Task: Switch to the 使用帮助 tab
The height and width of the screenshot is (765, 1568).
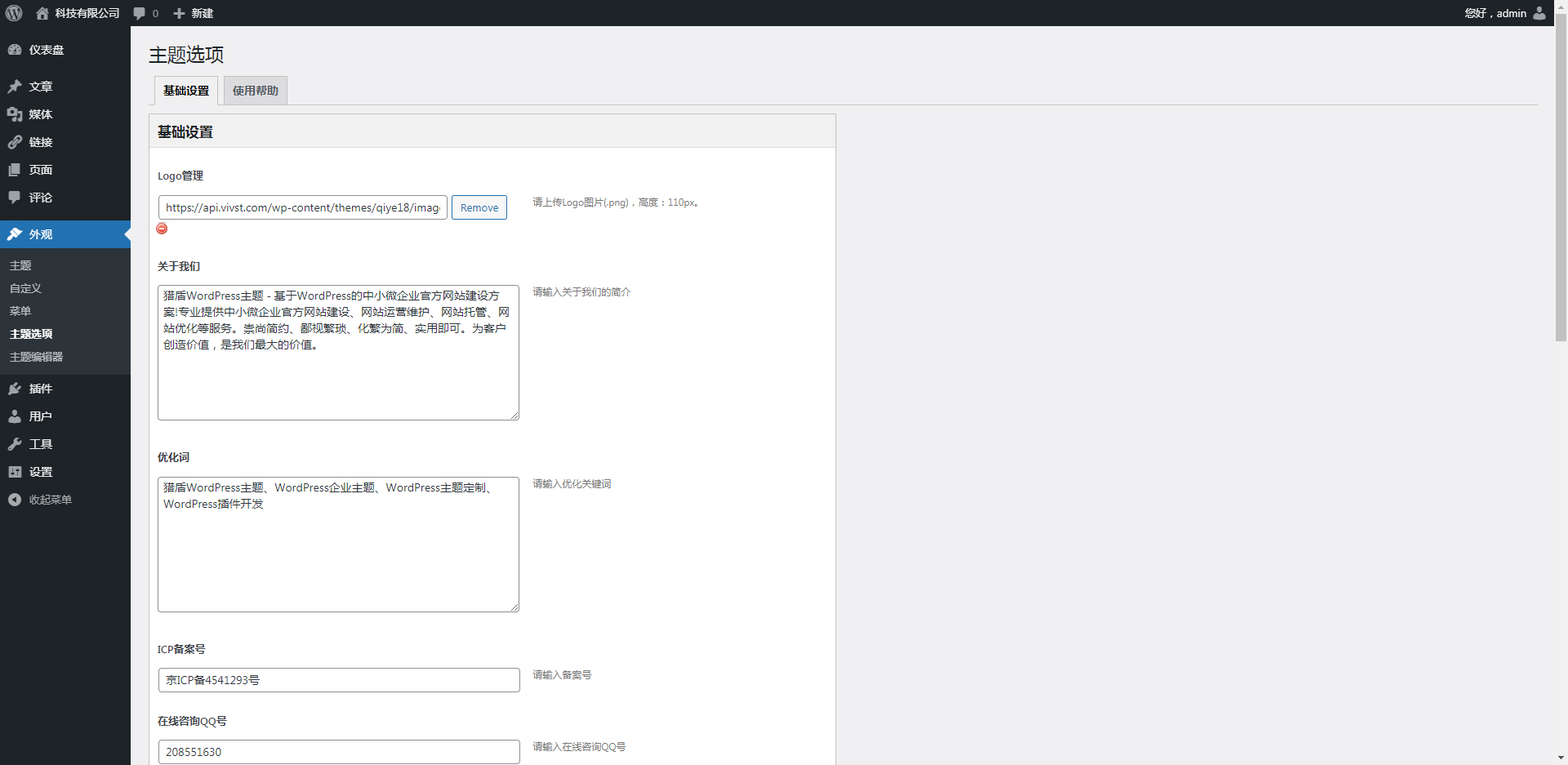Action: pyautogui.click(x=256, y=91)
